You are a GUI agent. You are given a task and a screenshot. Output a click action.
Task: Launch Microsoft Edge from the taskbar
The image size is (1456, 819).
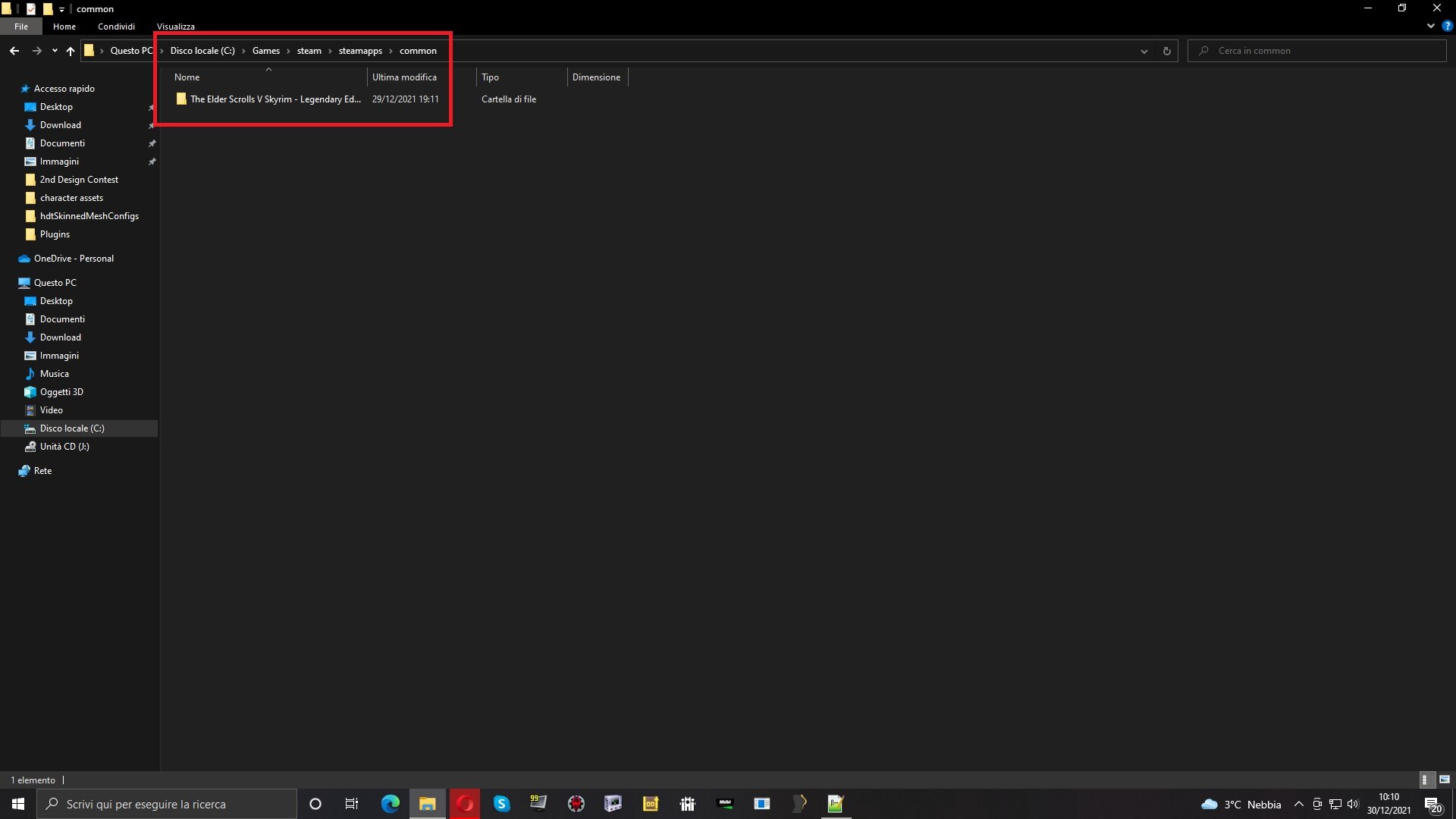click(391, 804)
